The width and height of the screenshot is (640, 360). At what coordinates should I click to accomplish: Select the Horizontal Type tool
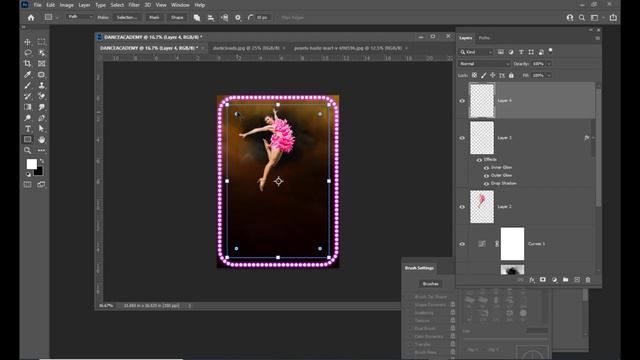(27, 129)
